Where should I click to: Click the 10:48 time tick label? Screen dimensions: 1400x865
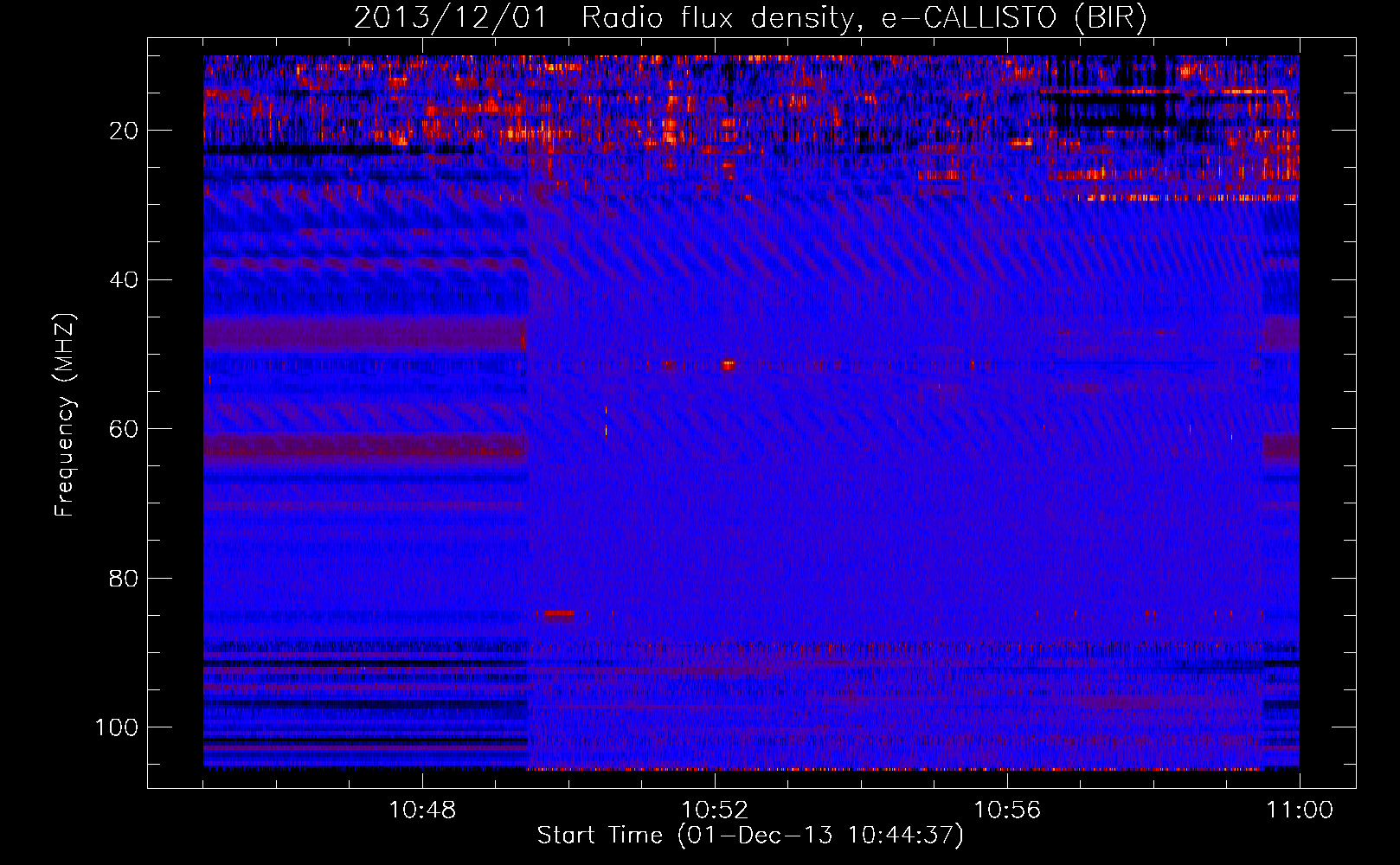[422, 811]
